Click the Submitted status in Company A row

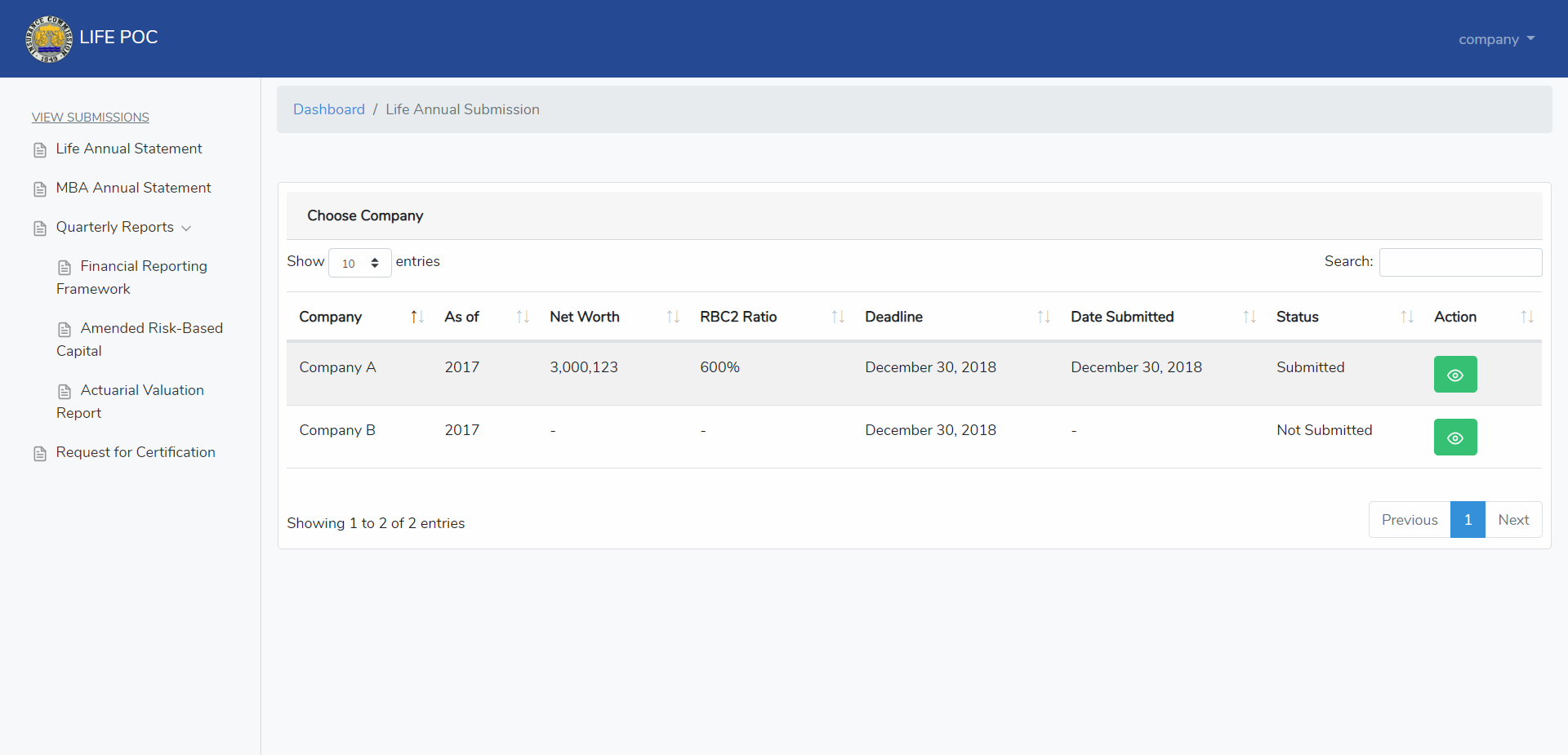point(1311,367)
